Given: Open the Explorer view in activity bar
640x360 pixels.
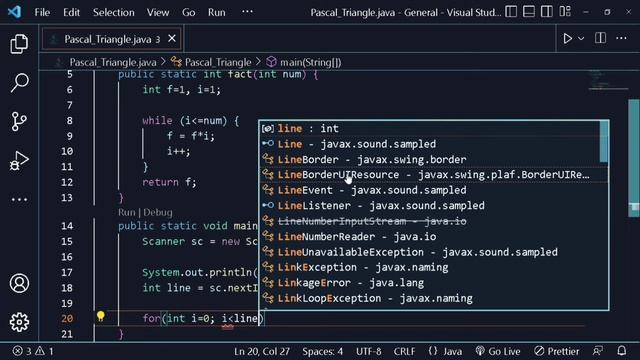Looking at the screenshot, I should [x=19, y=44].
